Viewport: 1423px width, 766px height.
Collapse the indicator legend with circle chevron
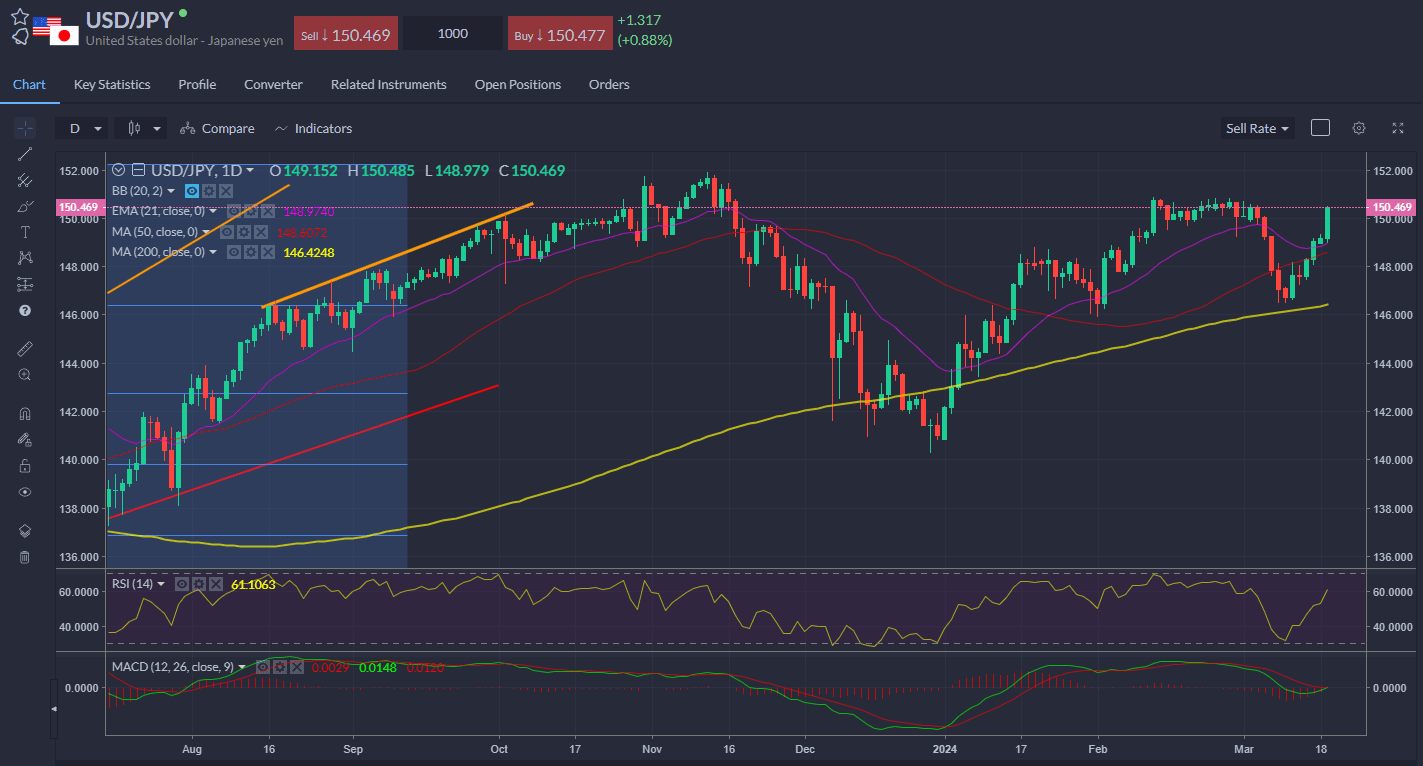[118, 170]
